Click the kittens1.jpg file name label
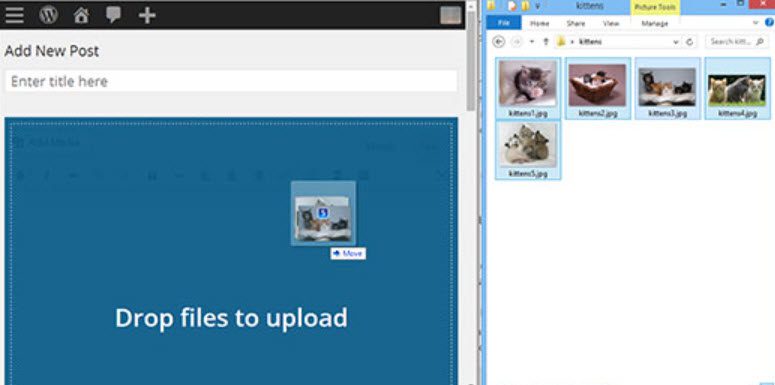 528,113
